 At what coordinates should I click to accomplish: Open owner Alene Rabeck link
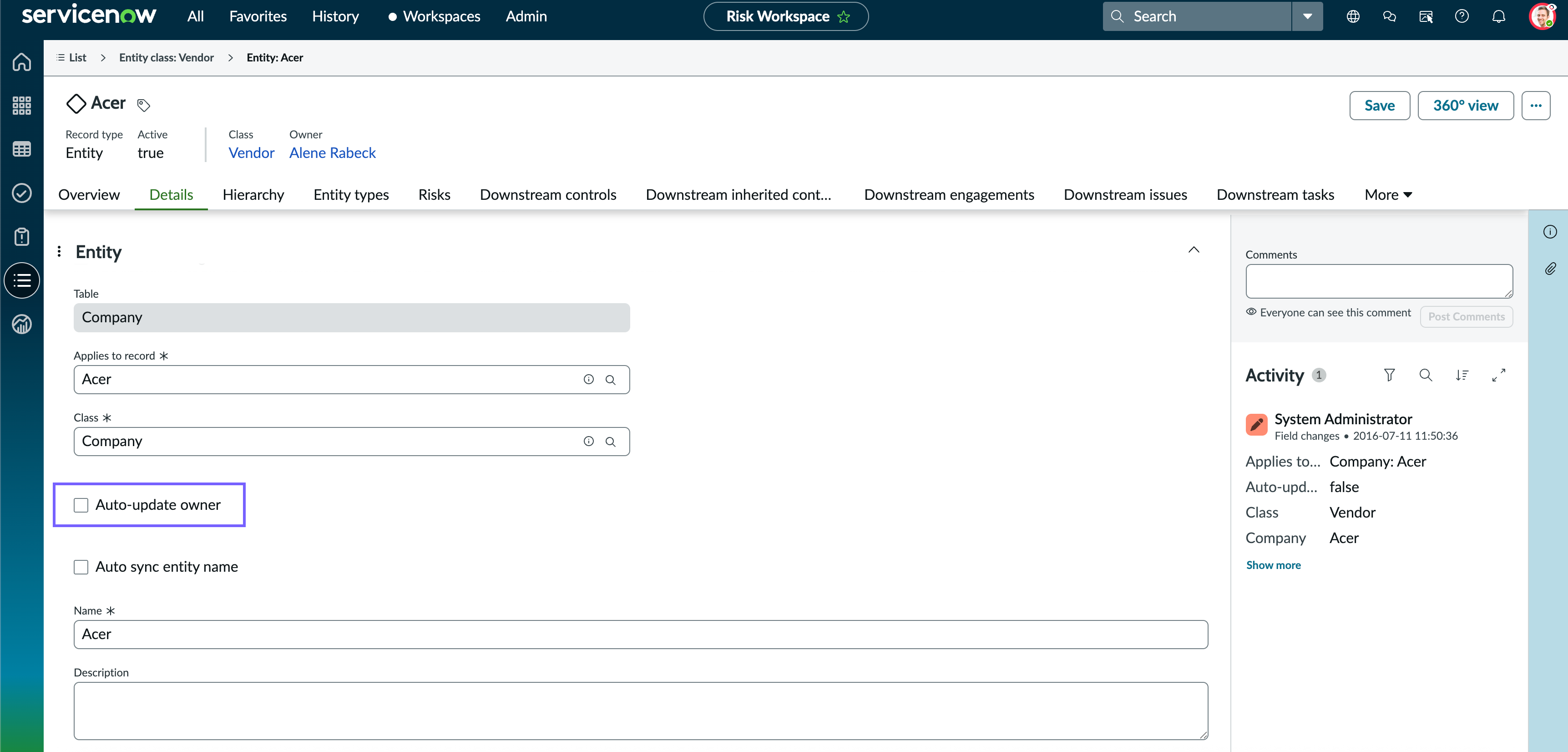332,153
